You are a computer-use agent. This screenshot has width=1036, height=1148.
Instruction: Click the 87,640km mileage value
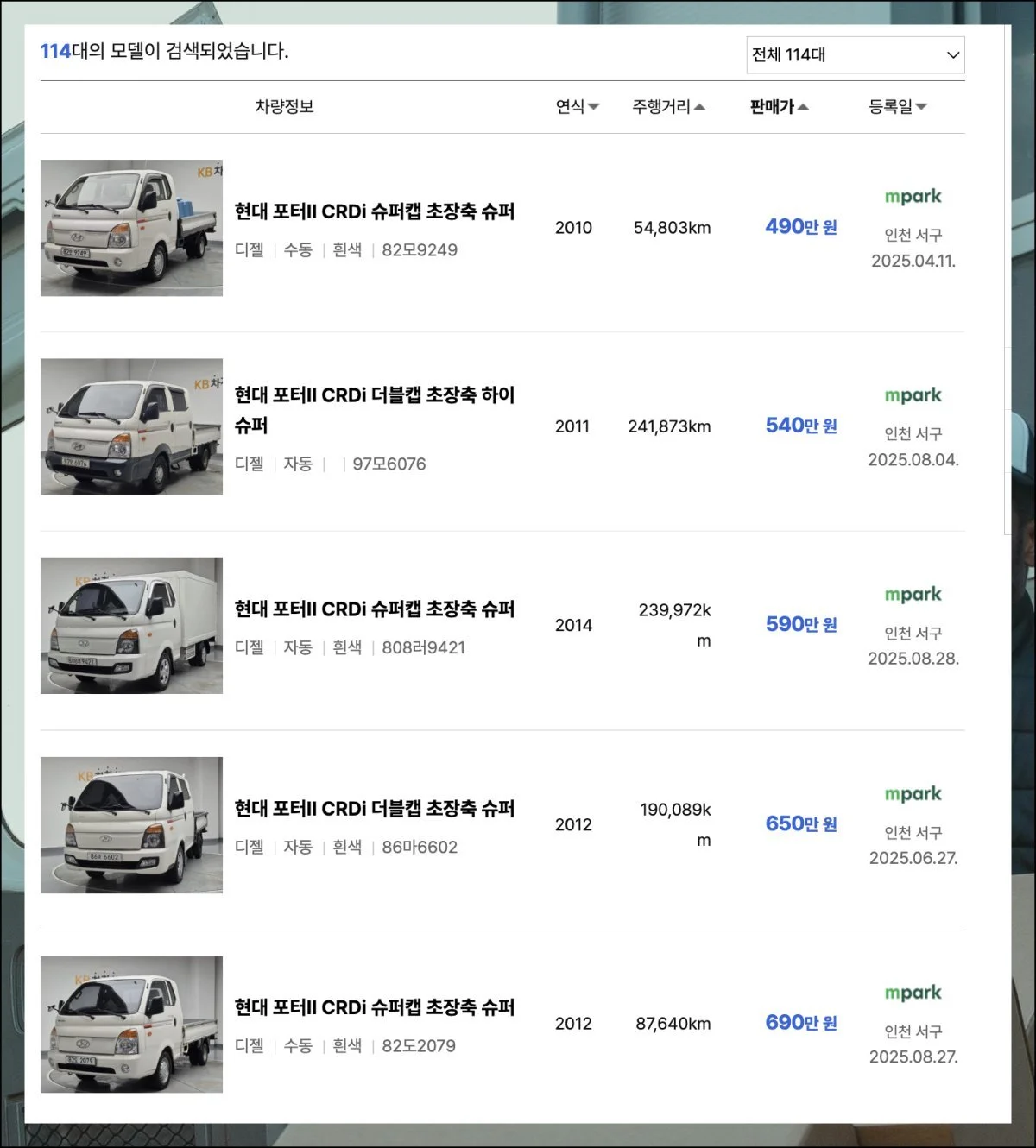click(673, 1024)
